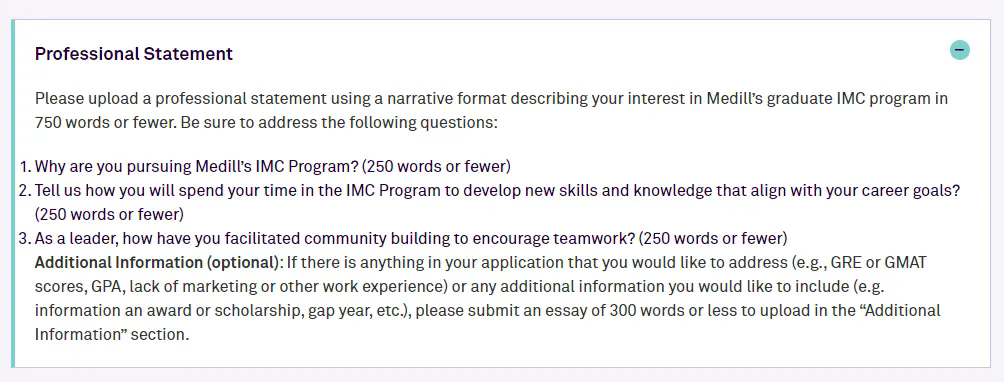Click the 'GRE or GMAT' text
The image size is (1004, 382).
click(x=878, y=262)
